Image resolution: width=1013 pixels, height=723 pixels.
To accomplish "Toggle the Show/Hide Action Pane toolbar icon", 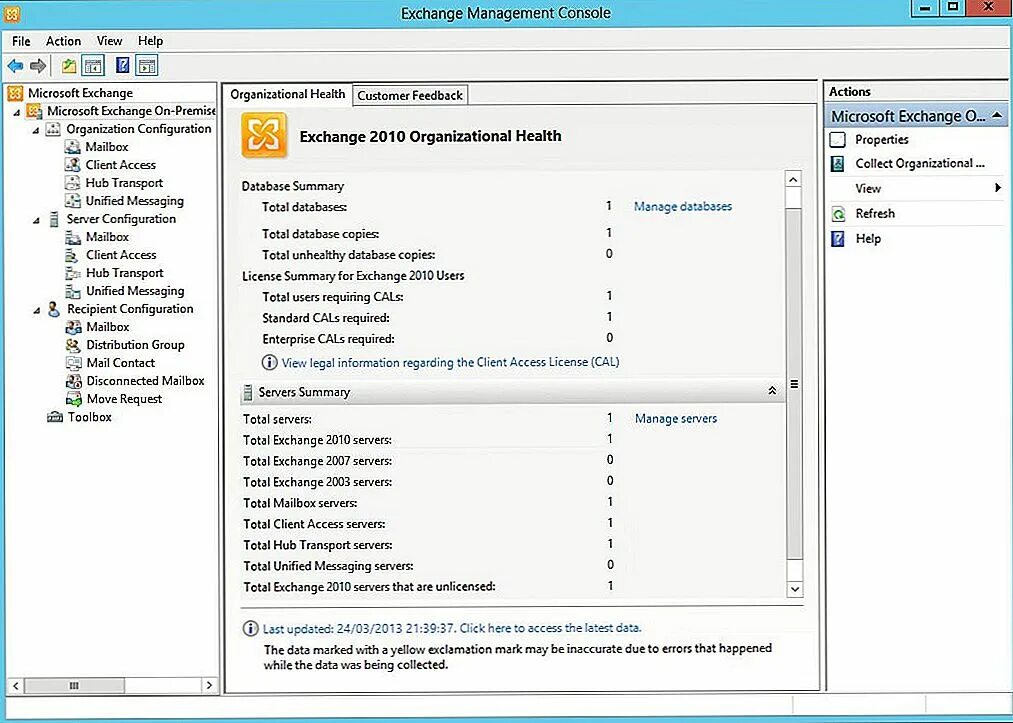I will pyautogui.click(x=147, y=65).
